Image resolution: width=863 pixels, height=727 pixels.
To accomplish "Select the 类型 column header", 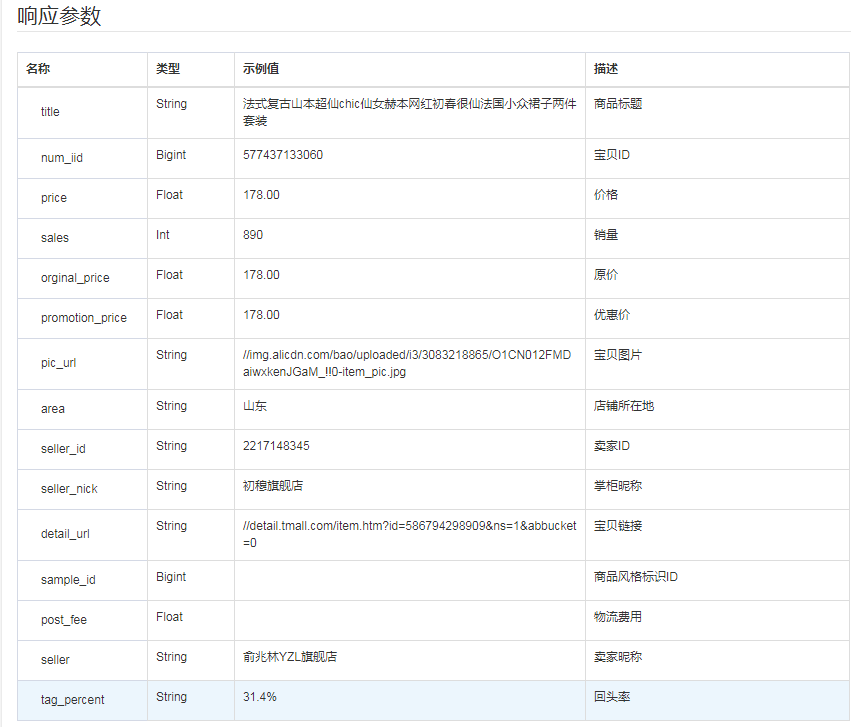I will (x=168, y=69).
